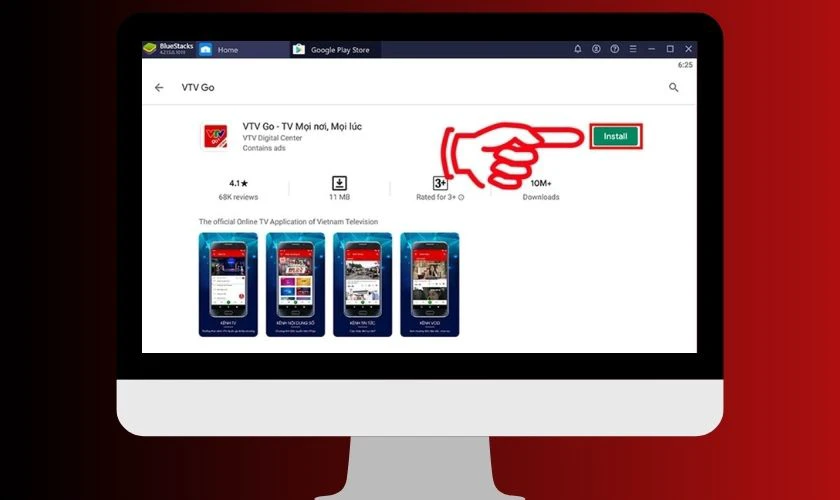Click the download size icon
Viewport: 840px width, 500px height.
point(339,183)
